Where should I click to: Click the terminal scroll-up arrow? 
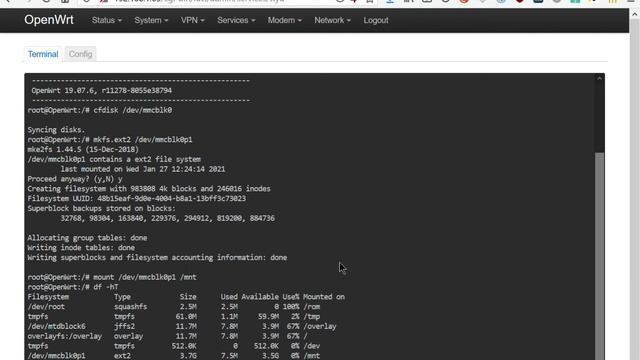(599, 78)
